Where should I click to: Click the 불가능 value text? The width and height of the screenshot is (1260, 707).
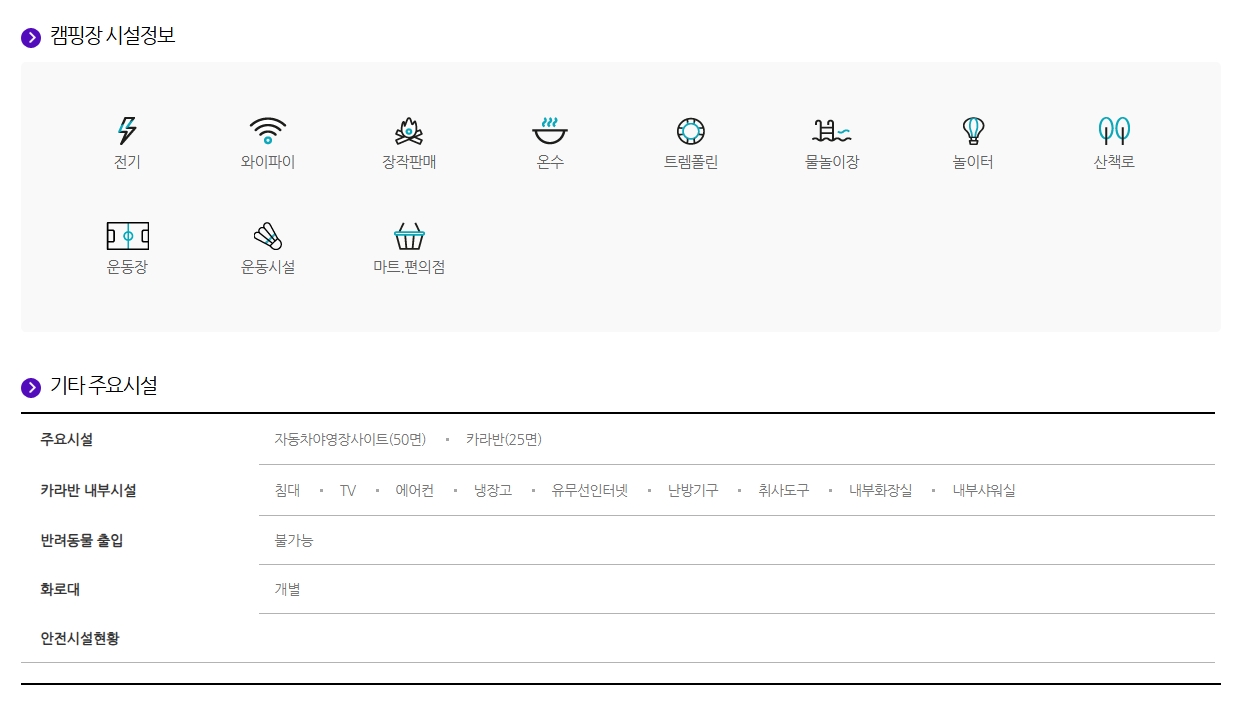pos(294,540)
